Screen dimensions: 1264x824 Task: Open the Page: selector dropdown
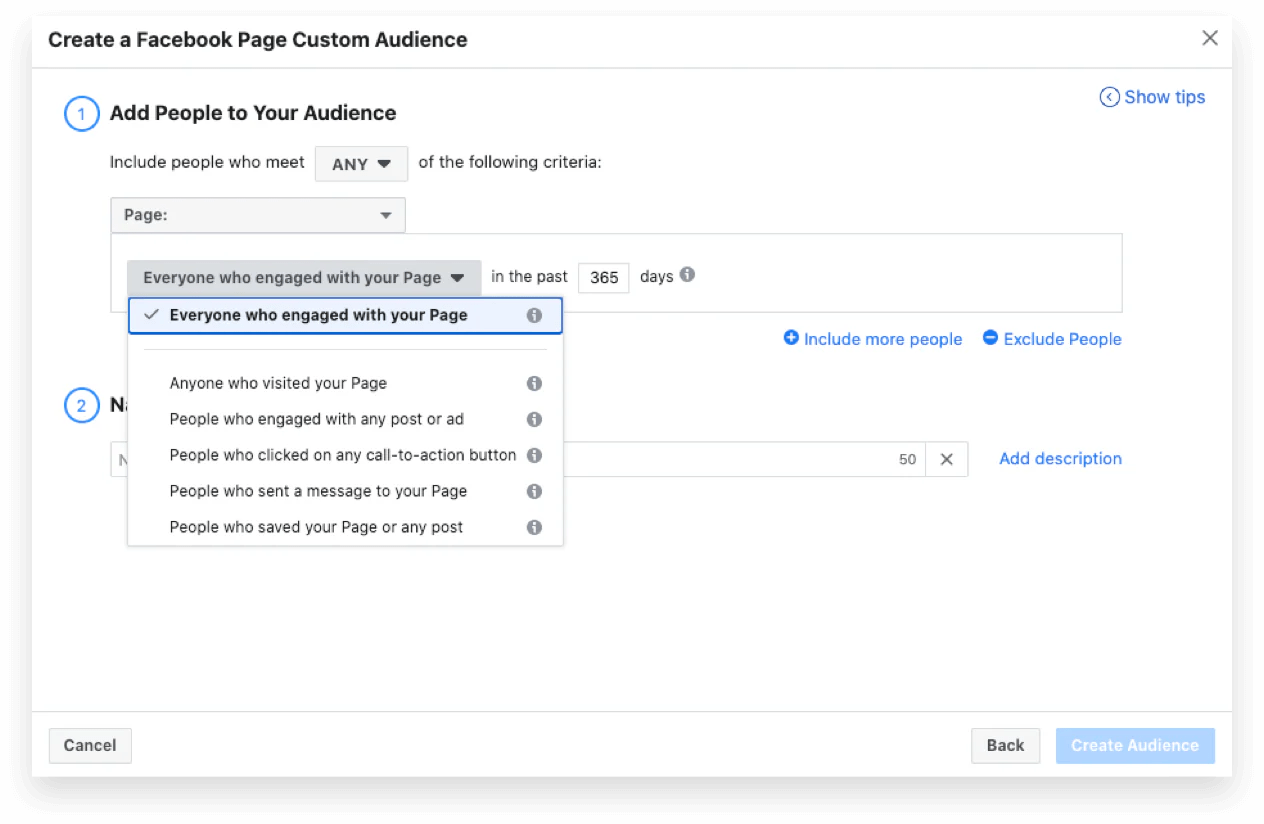pyautogui.click(x=258, y=215)
